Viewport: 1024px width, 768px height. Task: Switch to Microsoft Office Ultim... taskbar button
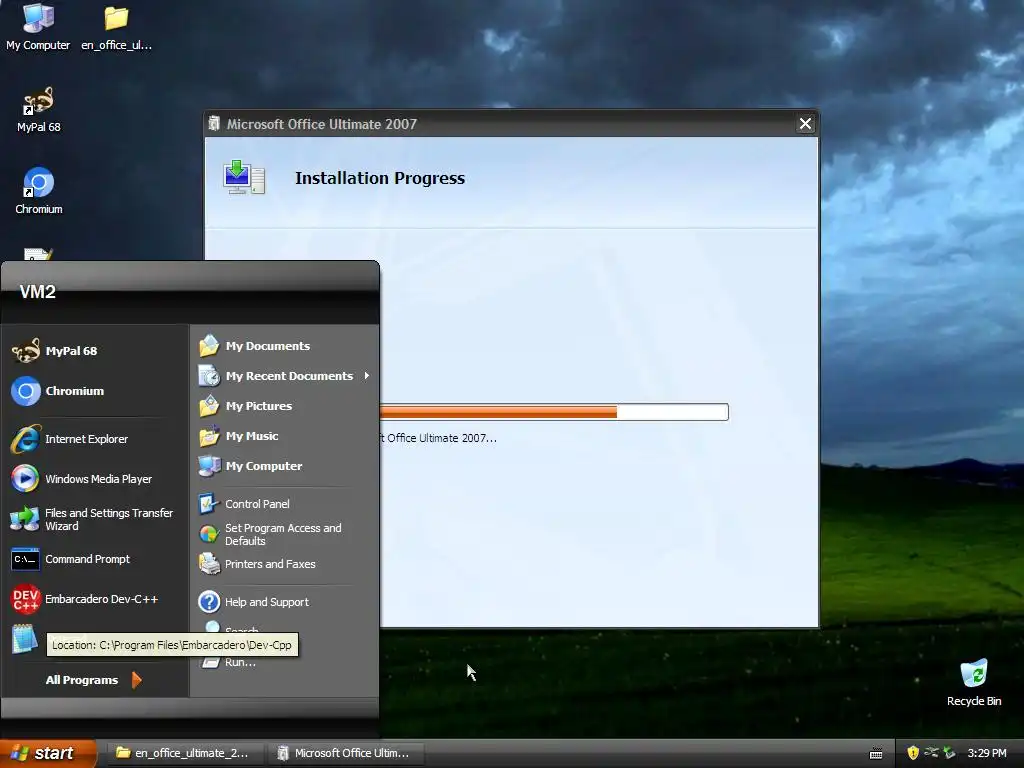point(346,753)
